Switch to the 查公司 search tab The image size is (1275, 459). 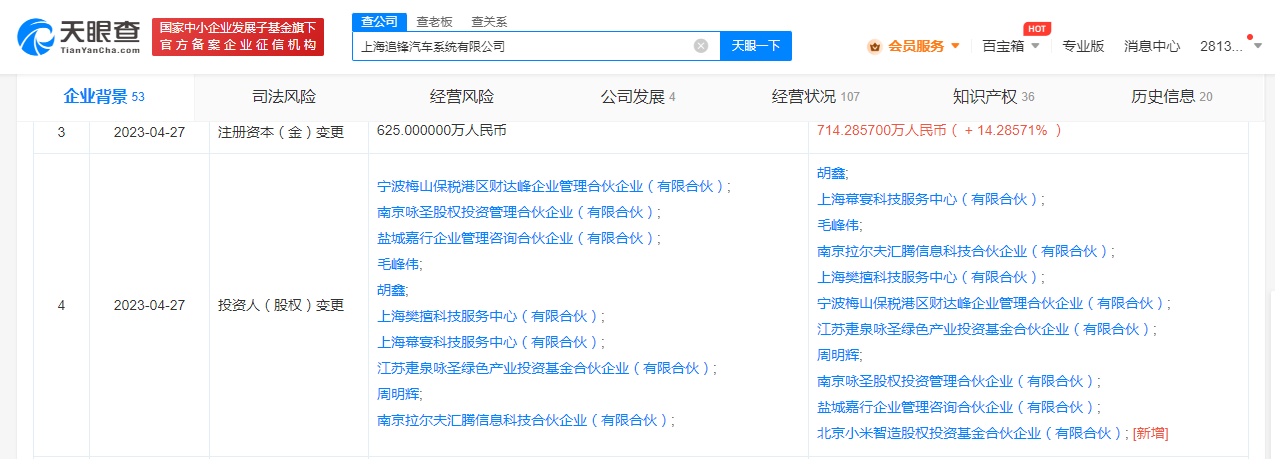pyautogui.click(x=378, y=20)
